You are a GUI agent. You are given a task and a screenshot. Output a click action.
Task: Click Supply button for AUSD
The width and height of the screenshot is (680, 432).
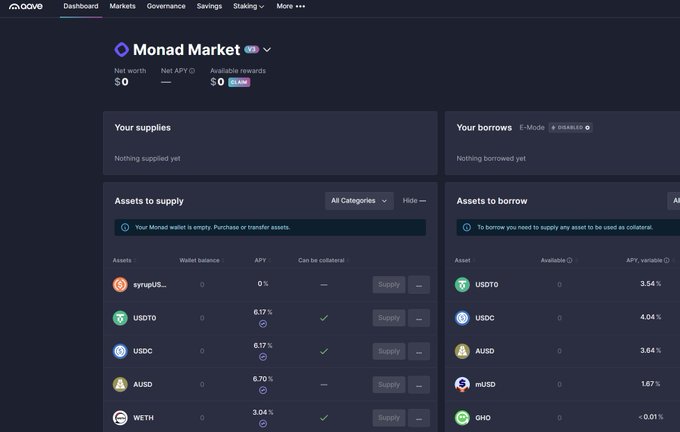tap(389, 385)
